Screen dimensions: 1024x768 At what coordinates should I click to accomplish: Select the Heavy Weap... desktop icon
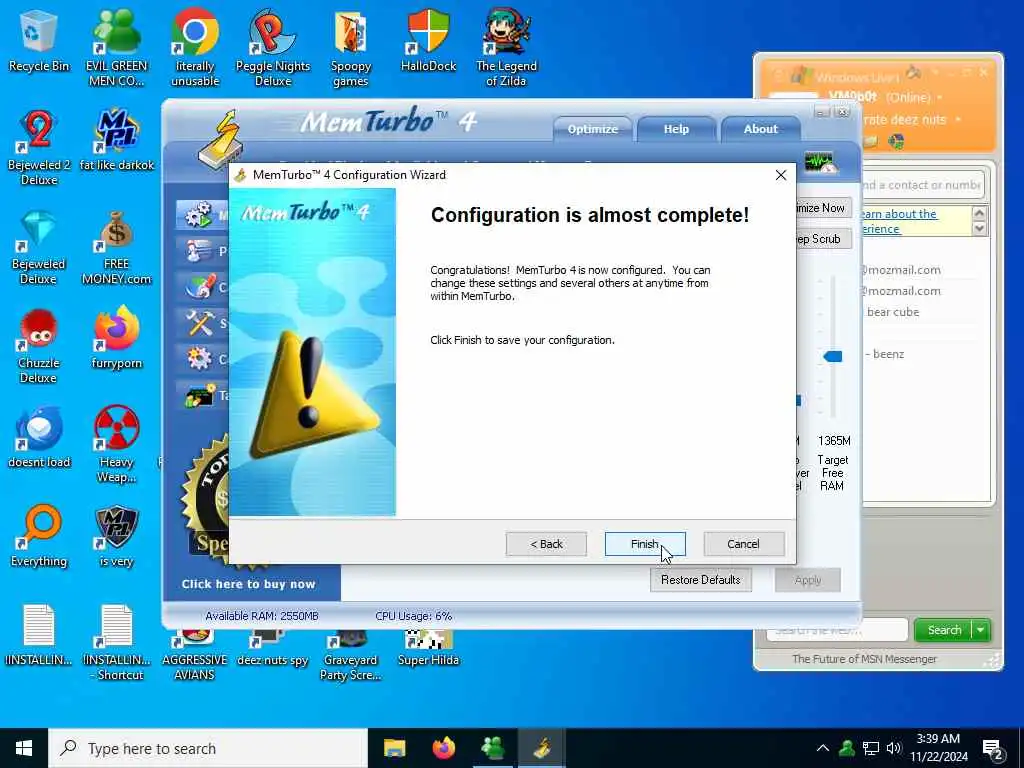coord(116,445)
